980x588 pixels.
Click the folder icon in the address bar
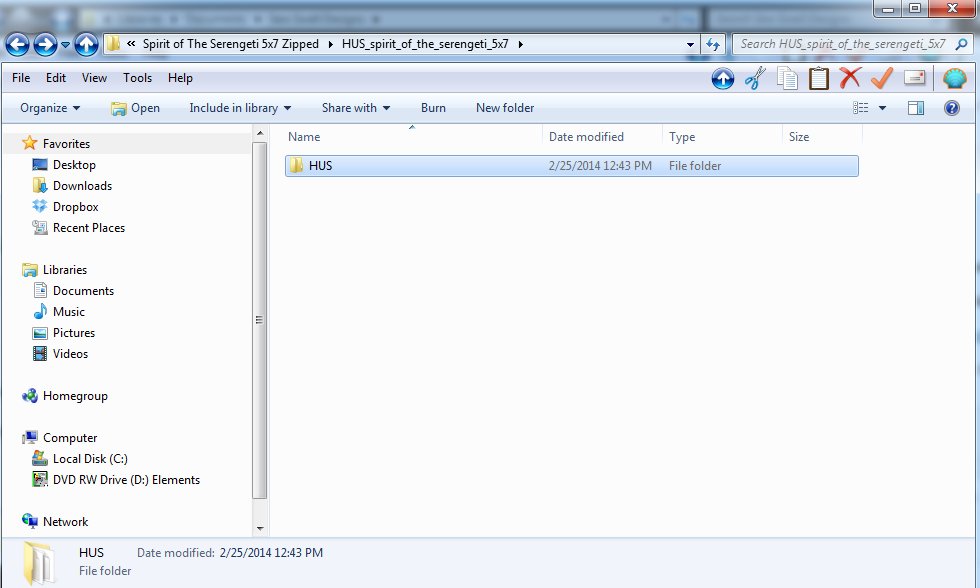[113, 44]
